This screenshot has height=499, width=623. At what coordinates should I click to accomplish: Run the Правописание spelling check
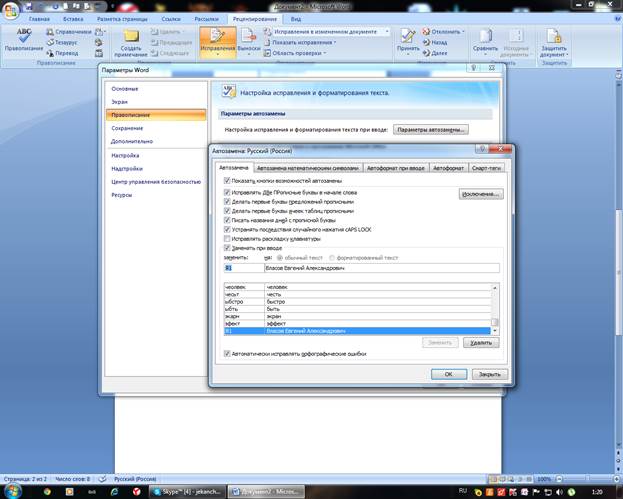tap(24, 41)
